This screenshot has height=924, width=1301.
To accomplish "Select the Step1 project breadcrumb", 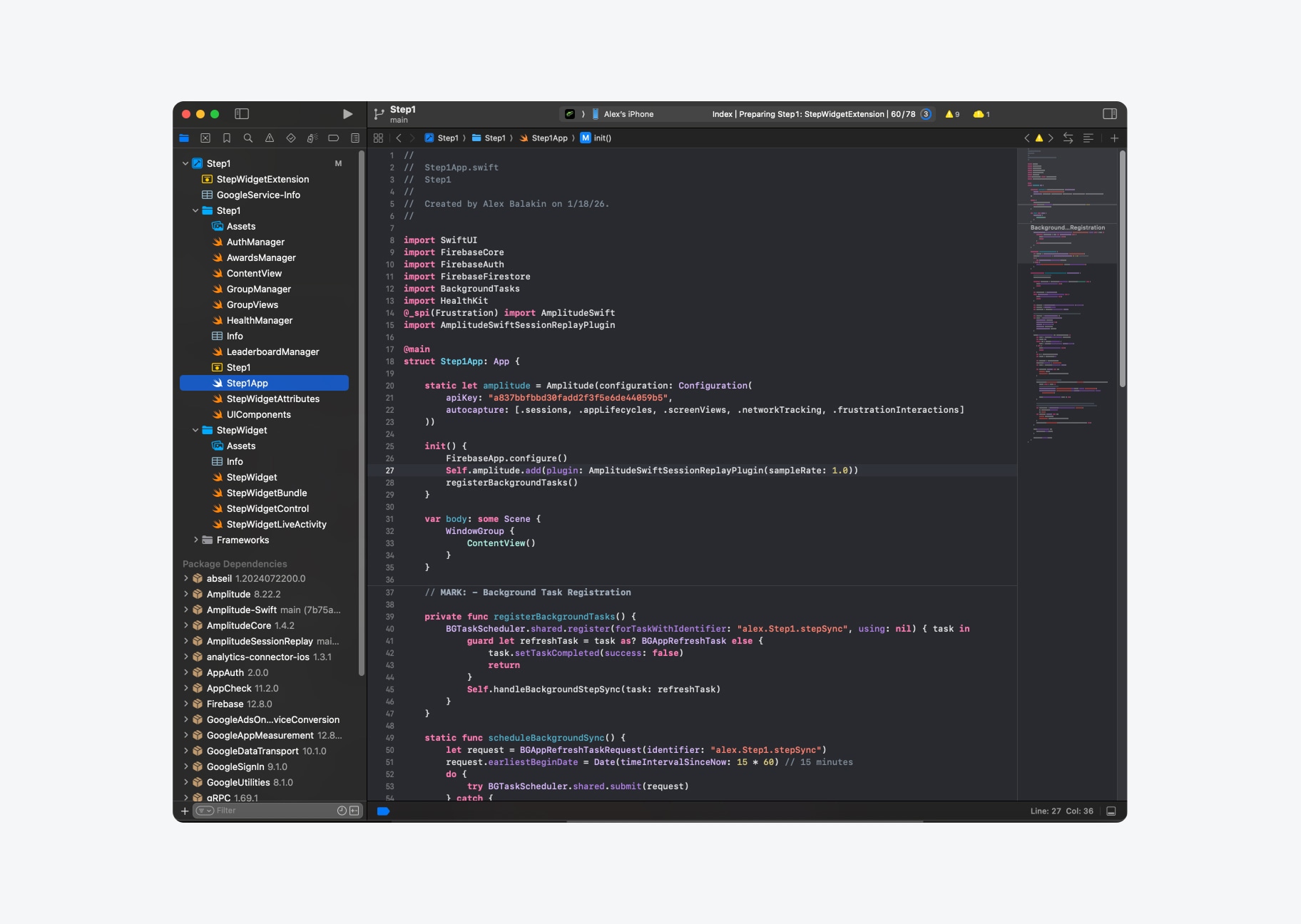I will tap(442, 138).
